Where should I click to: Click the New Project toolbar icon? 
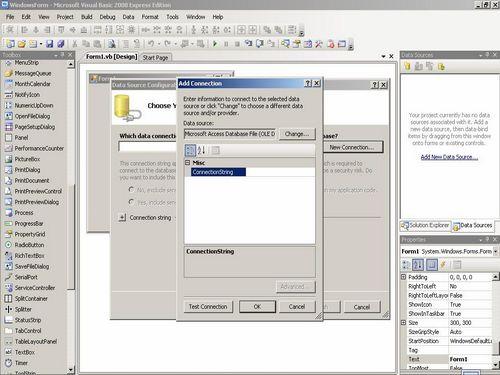[x=10, y=44]
